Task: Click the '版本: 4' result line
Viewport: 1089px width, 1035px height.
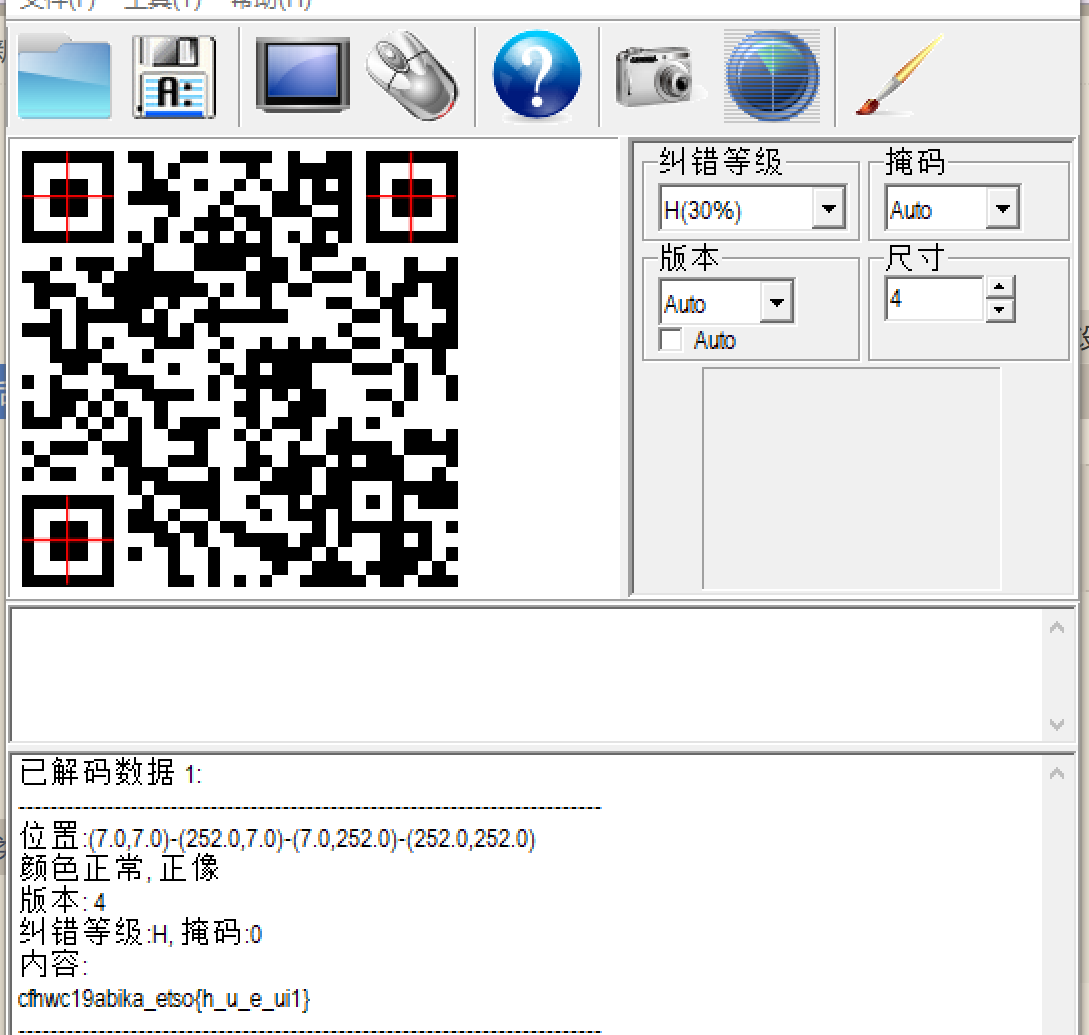Action: click(63, 901)
